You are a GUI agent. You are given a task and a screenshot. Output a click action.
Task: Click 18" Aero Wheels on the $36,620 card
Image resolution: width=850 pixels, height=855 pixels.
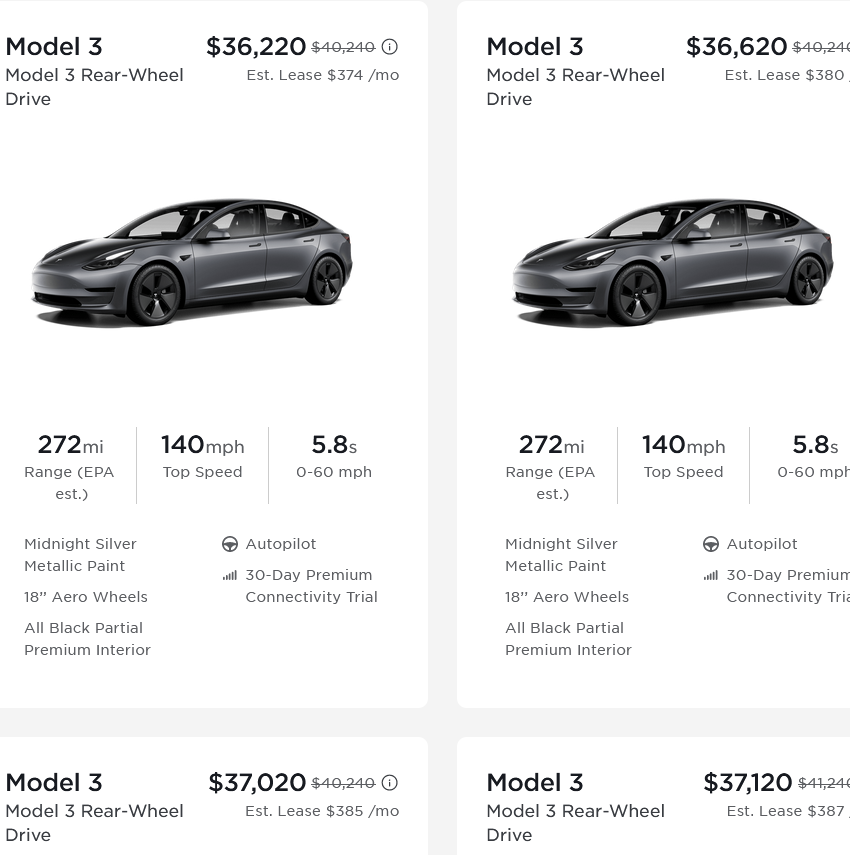567,597
